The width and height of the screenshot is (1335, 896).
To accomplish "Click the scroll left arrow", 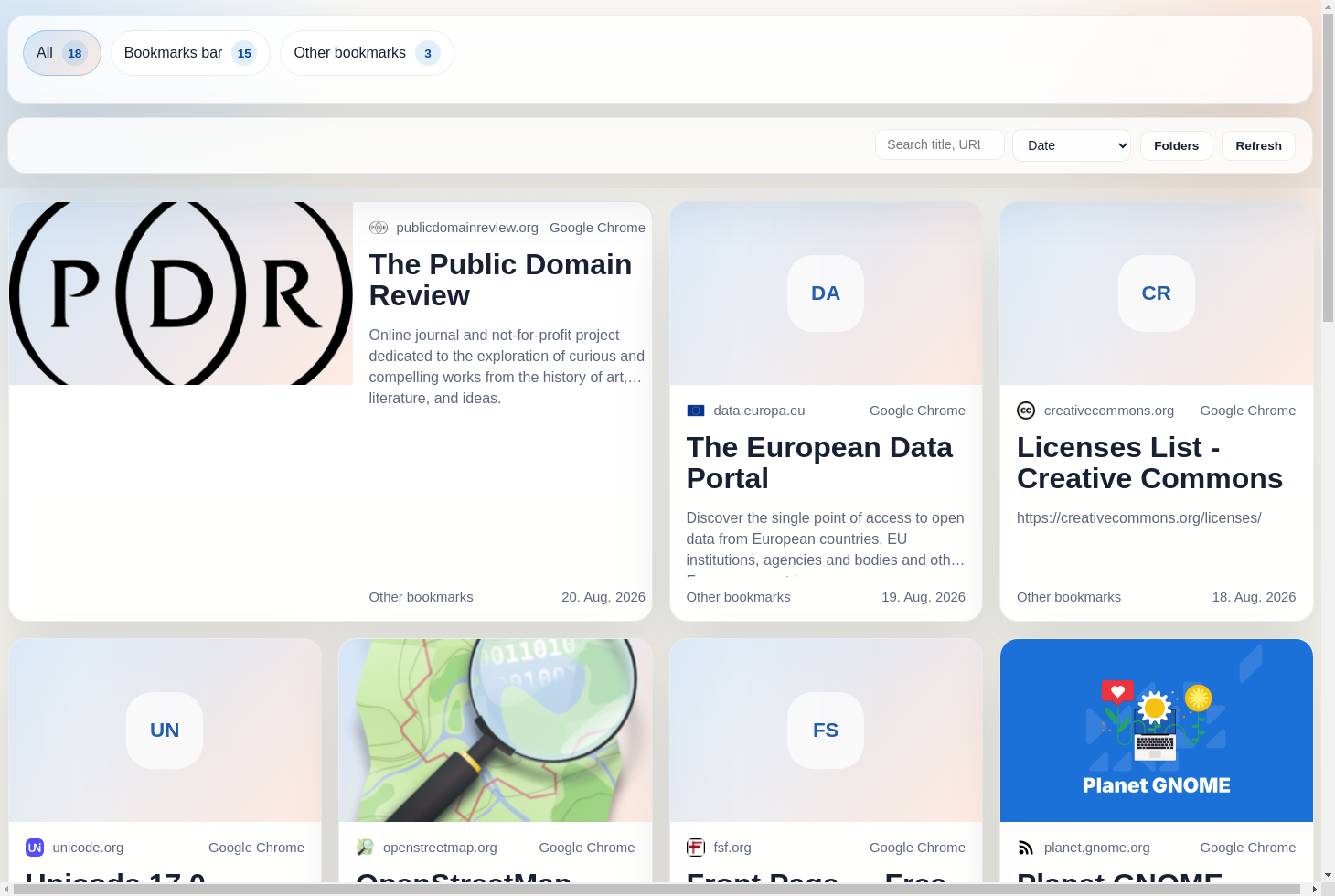I will (6, 889).
